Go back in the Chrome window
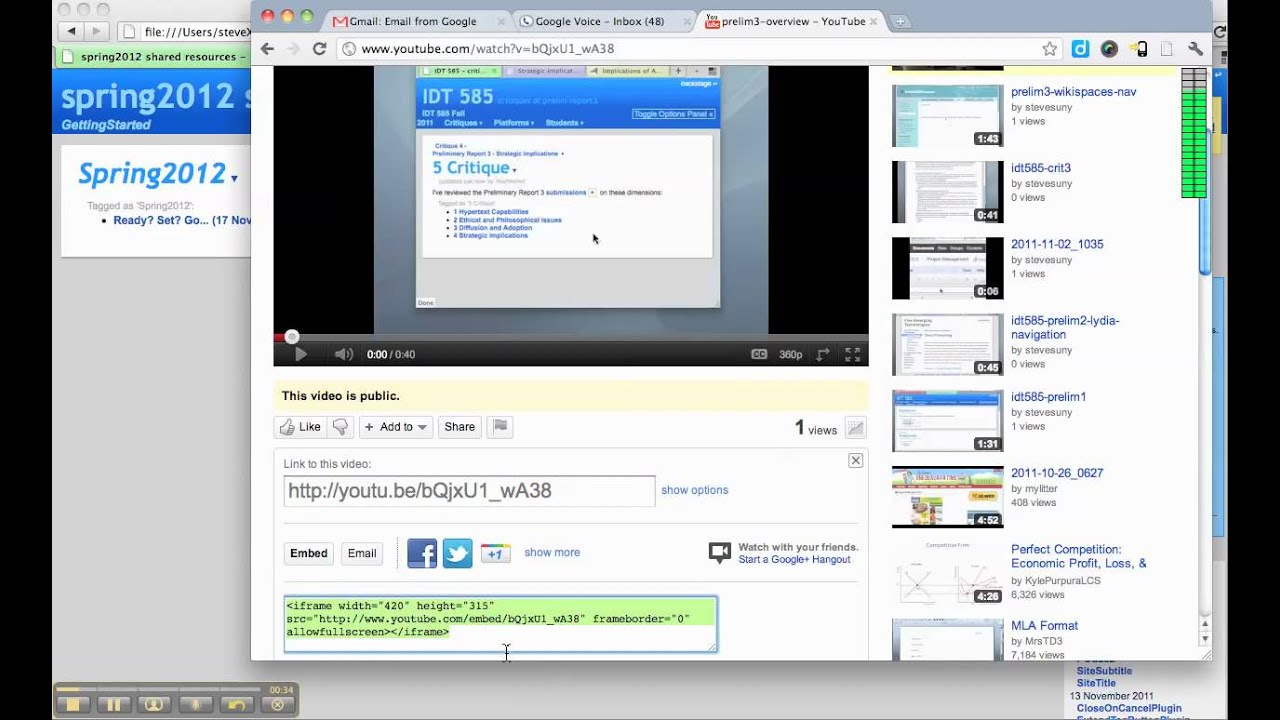The image size is (1280, 720). point(267,48)
